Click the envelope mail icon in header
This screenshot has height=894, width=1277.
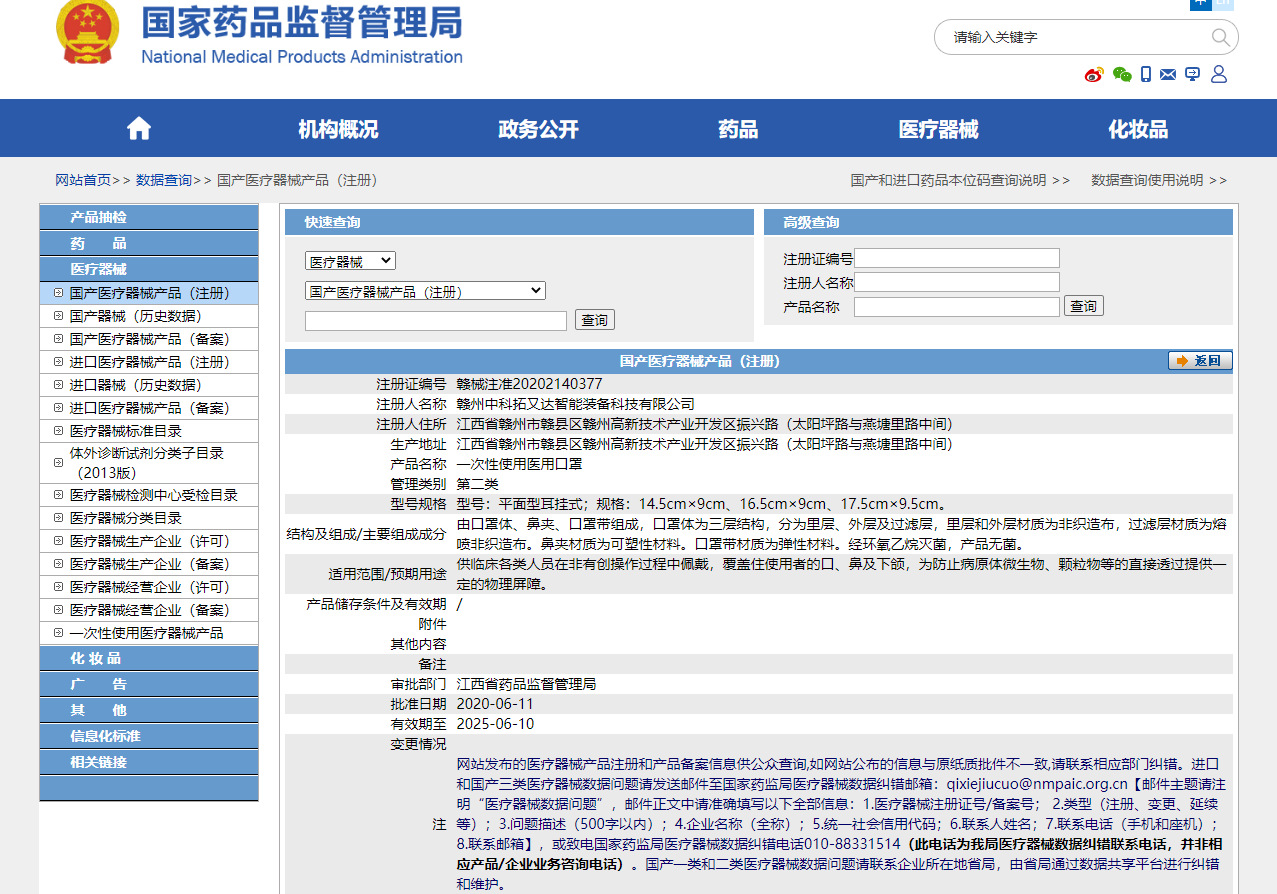[1168, 74]
